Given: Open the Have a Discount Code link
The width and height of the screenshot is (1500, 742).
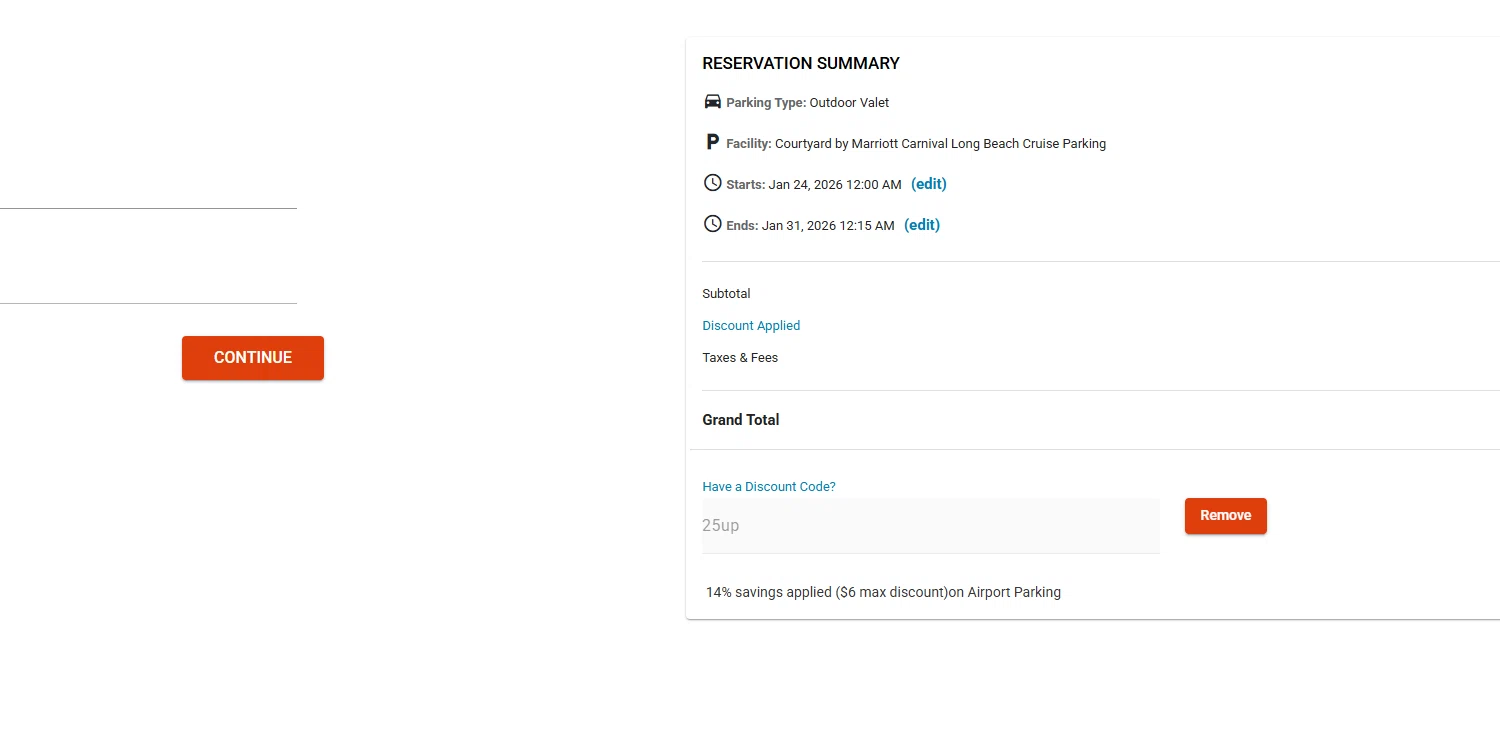Looking at the screenshot, I should click(x=768, y=487).
